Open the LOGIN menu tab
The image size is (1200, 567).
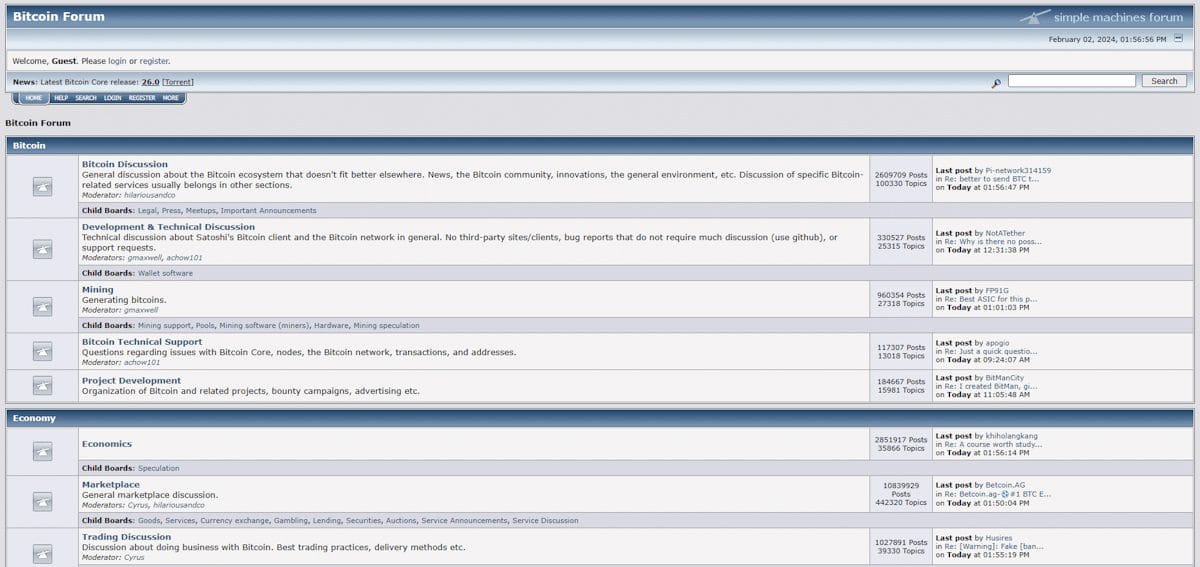[x=112, y=98]
